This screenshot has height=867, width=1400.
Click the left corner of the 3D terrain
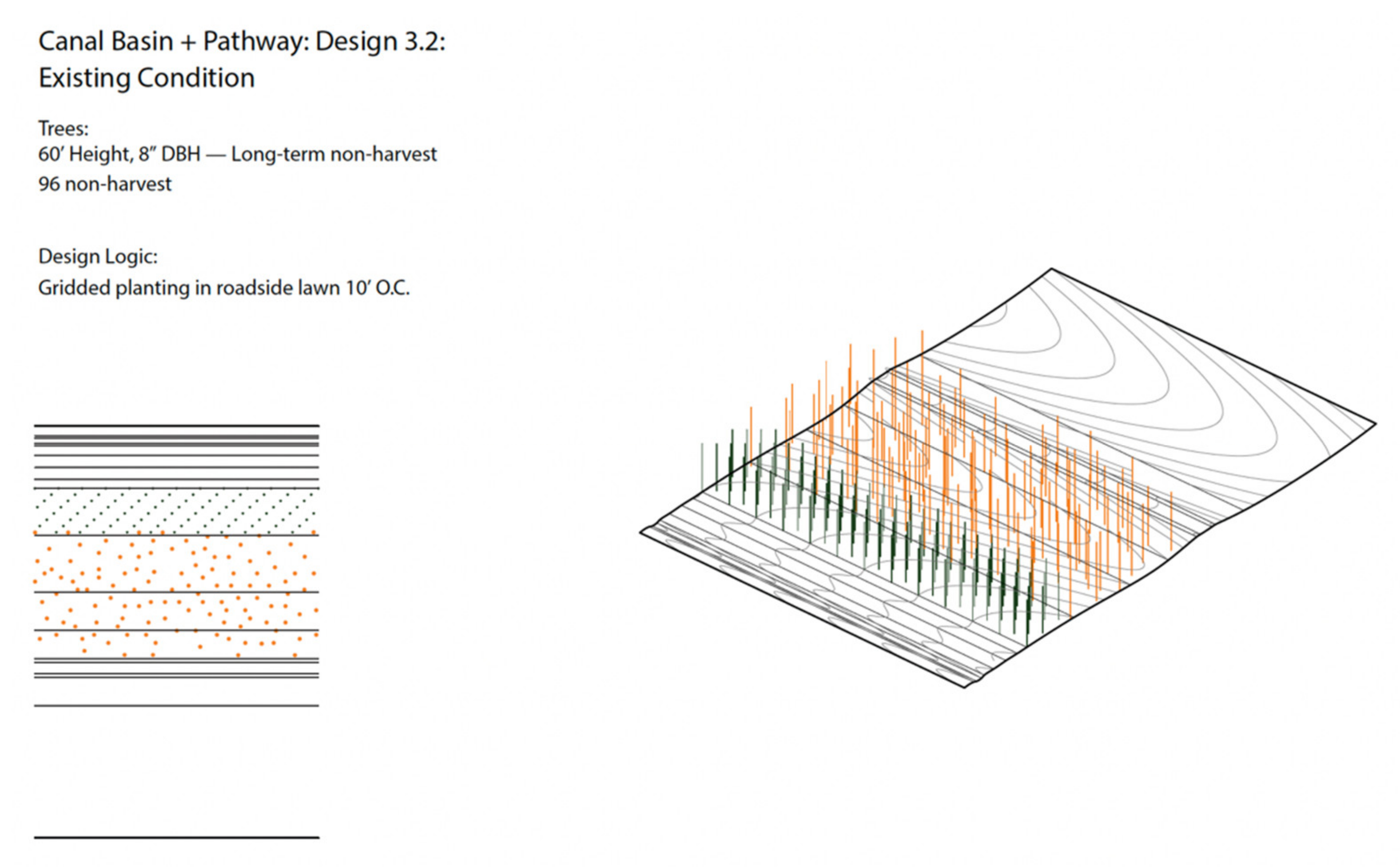[x=641, y=532]
